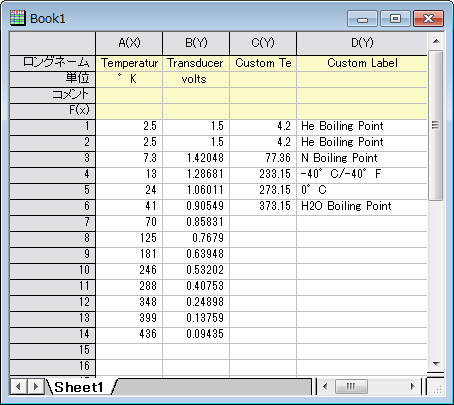454x405 pixels.
Task: Click the next sheet tab arrow
Action: point(35,387)
